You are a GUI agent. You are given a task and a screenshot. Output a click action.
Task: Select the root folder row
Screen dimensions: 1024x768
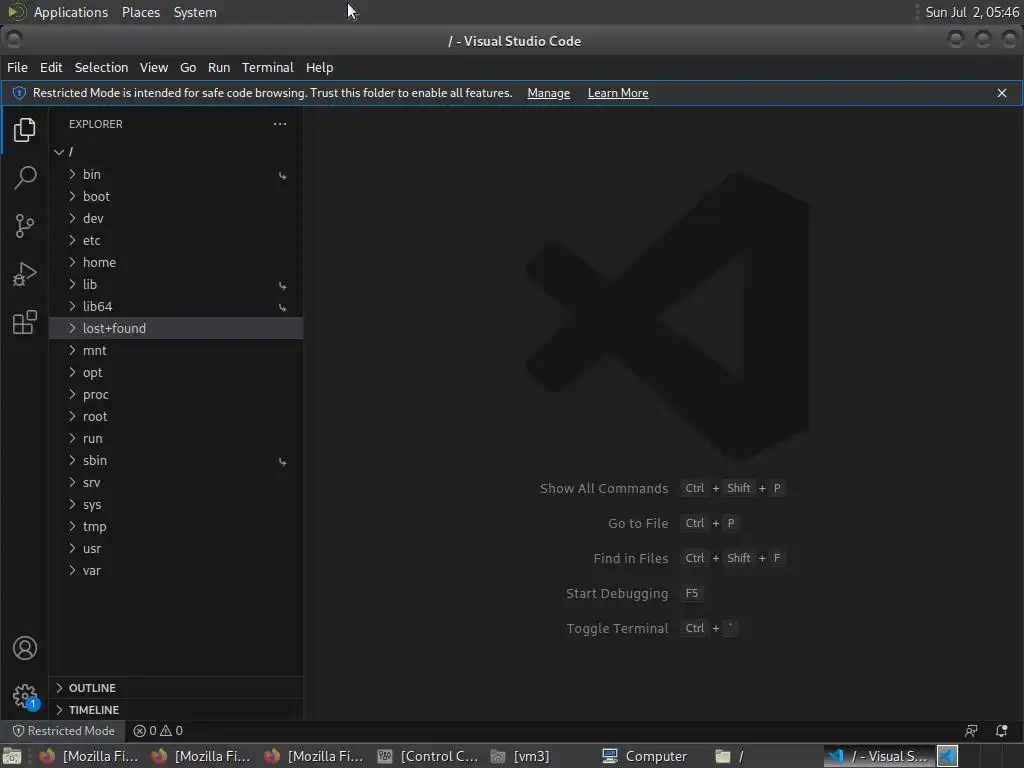(x=176, y=417)
